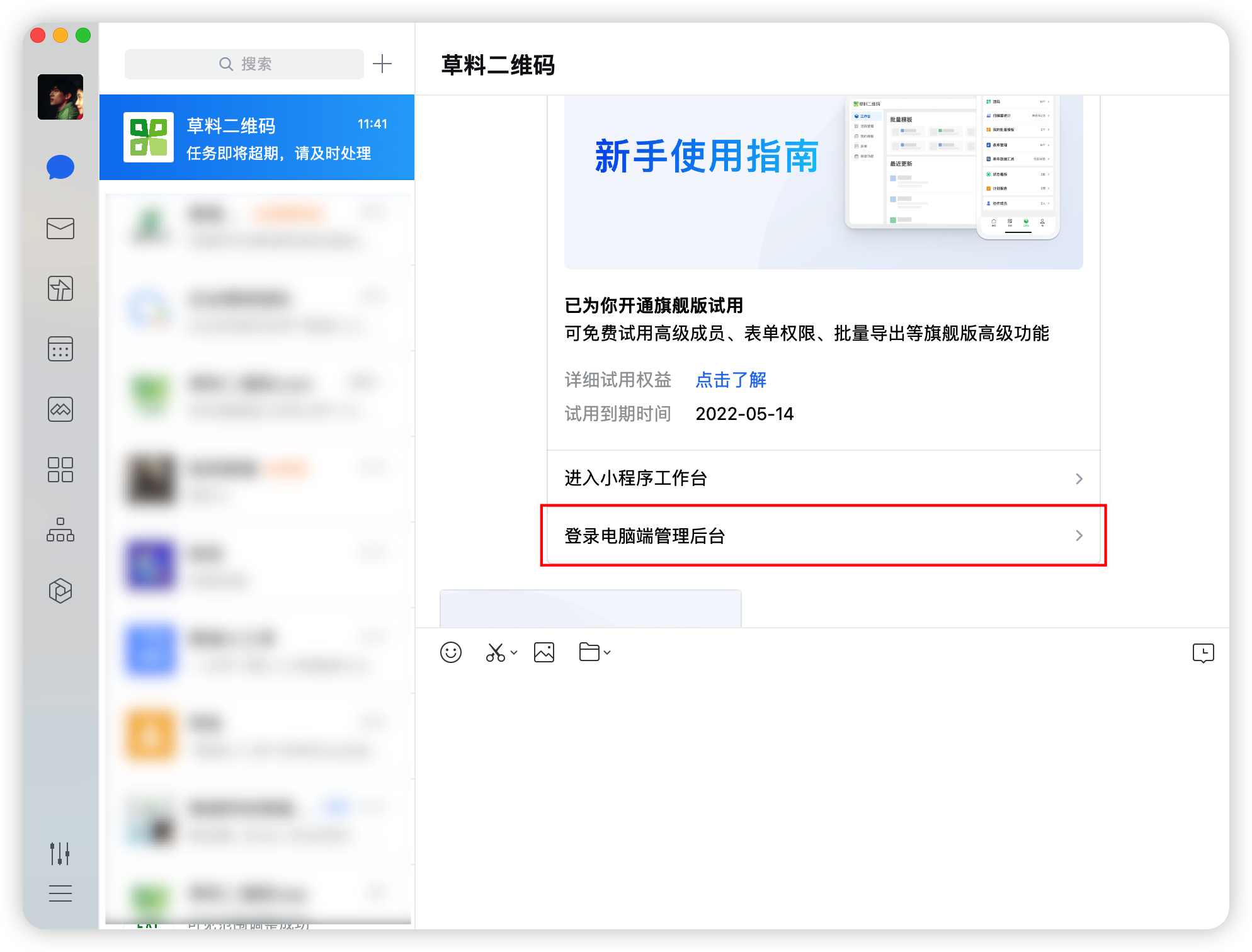The width and height of the screenshot is (1252, 952).
Task: Click the 点击了解 link
Action: [x=731, y=380]
